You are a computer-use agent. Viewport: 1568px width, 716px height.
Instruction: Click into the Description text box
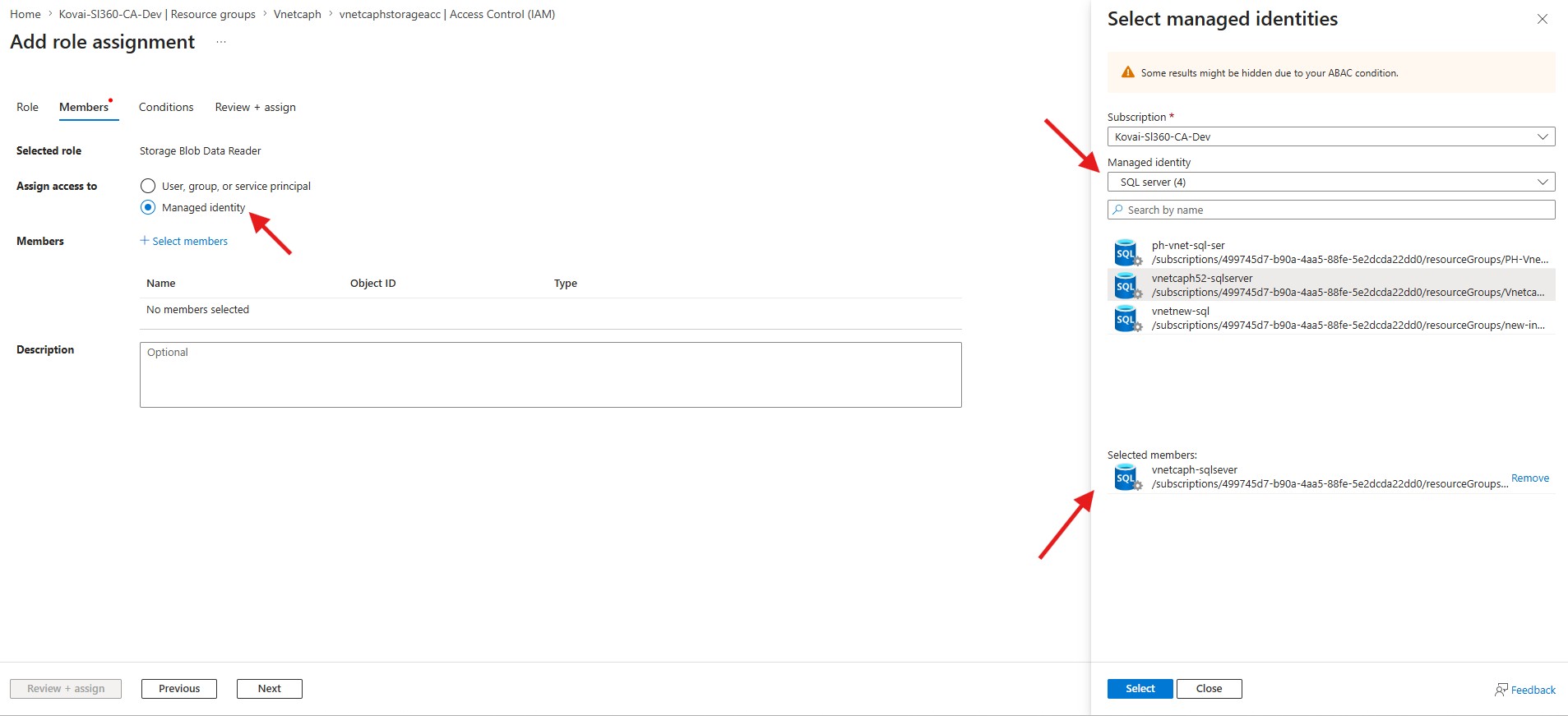point(550,375)
